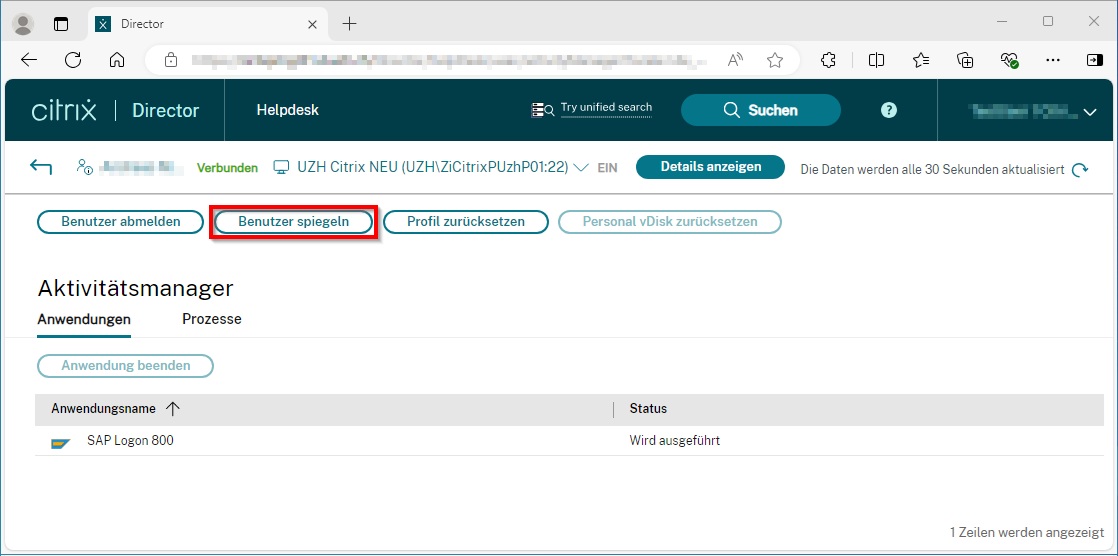The width and height of the screenshot is (1118, 556).
Task: Sort by Anwendungsname column arrow
Action: [x=173, y=409]
